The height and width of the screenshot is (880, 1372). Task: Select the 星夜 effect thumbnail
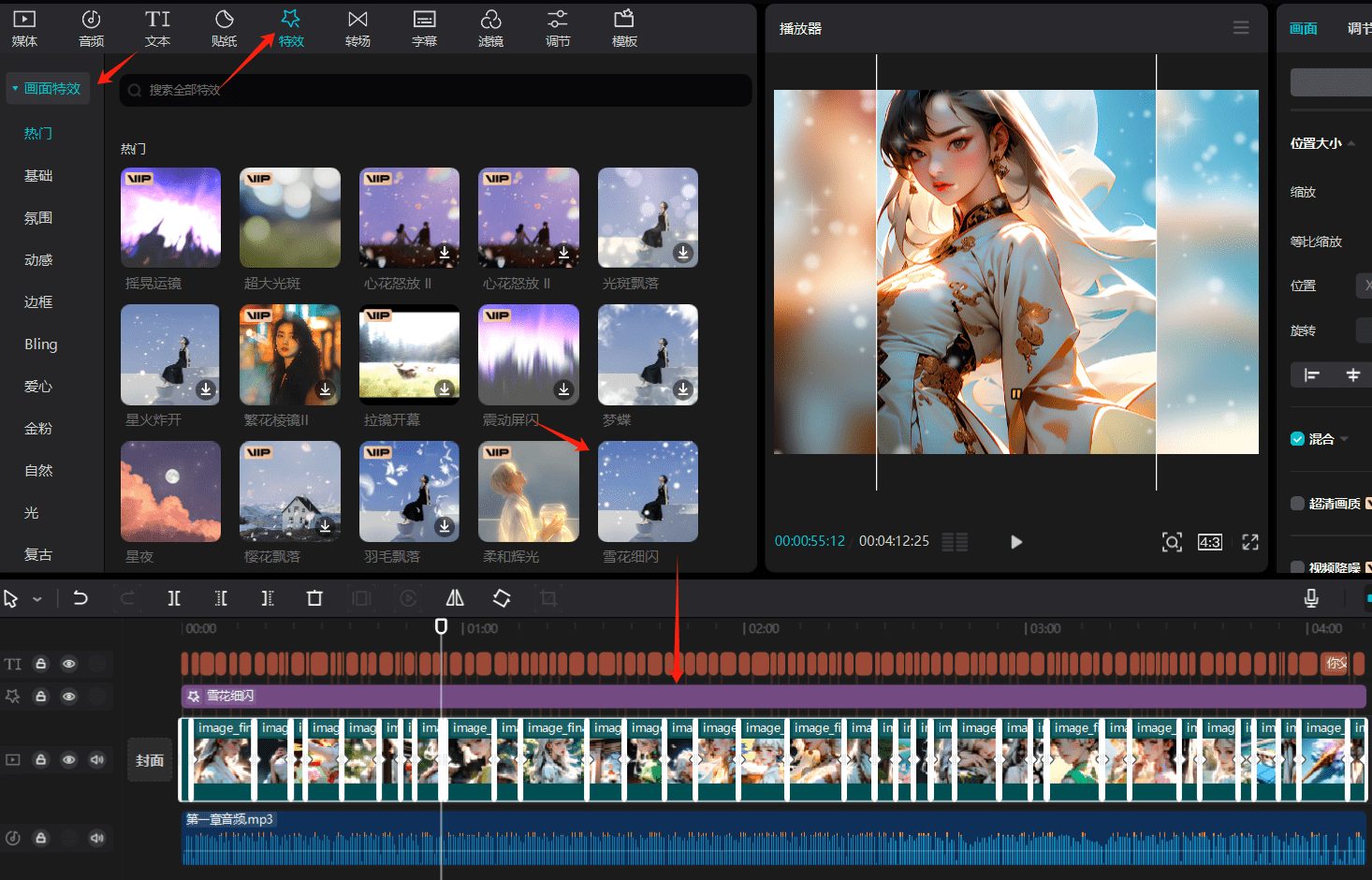click(x=171, y=491)
